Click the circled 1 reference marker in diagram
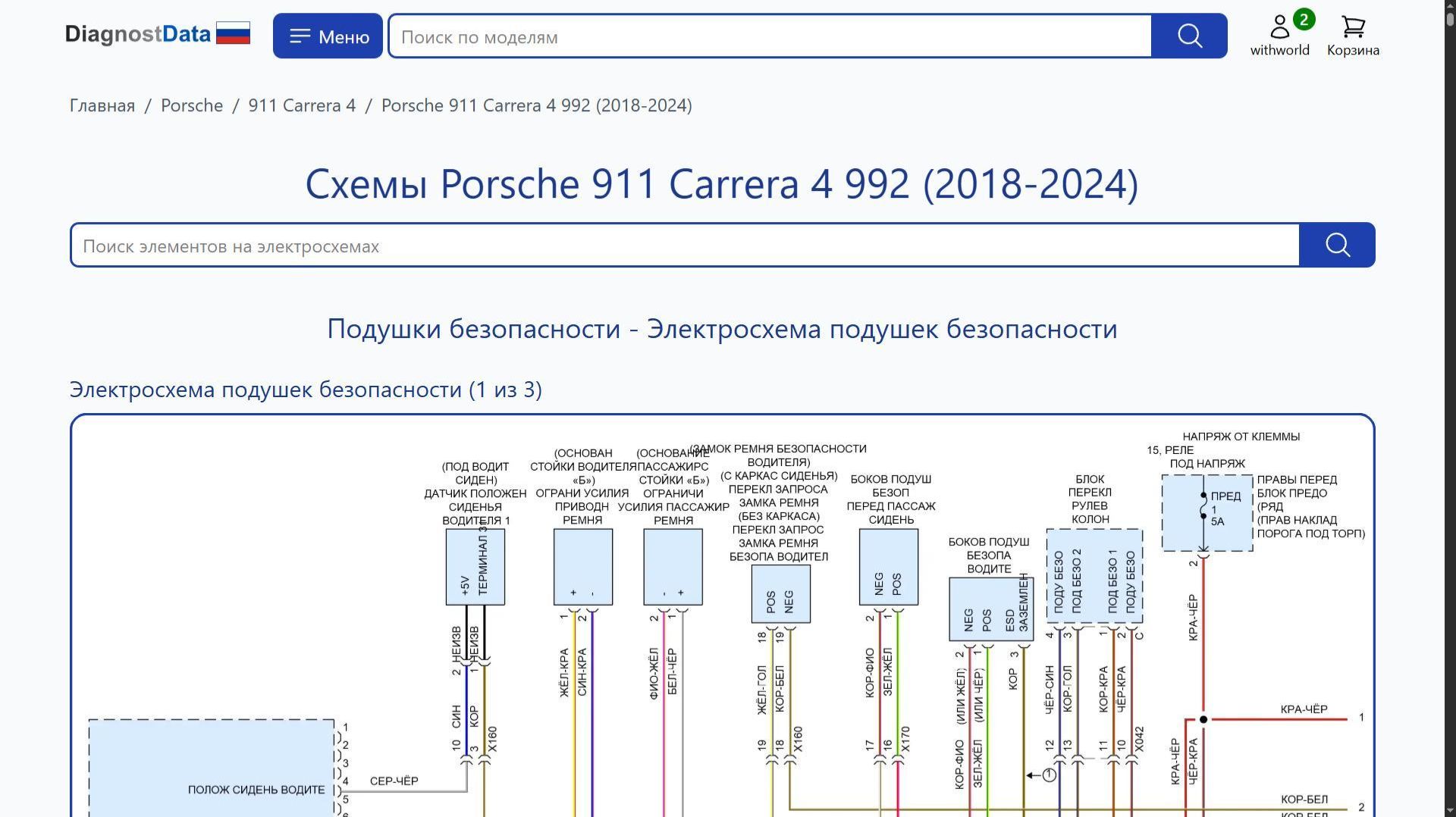Image resolution: width=1456 pixels, height=817 pixels. [1050, 775]
